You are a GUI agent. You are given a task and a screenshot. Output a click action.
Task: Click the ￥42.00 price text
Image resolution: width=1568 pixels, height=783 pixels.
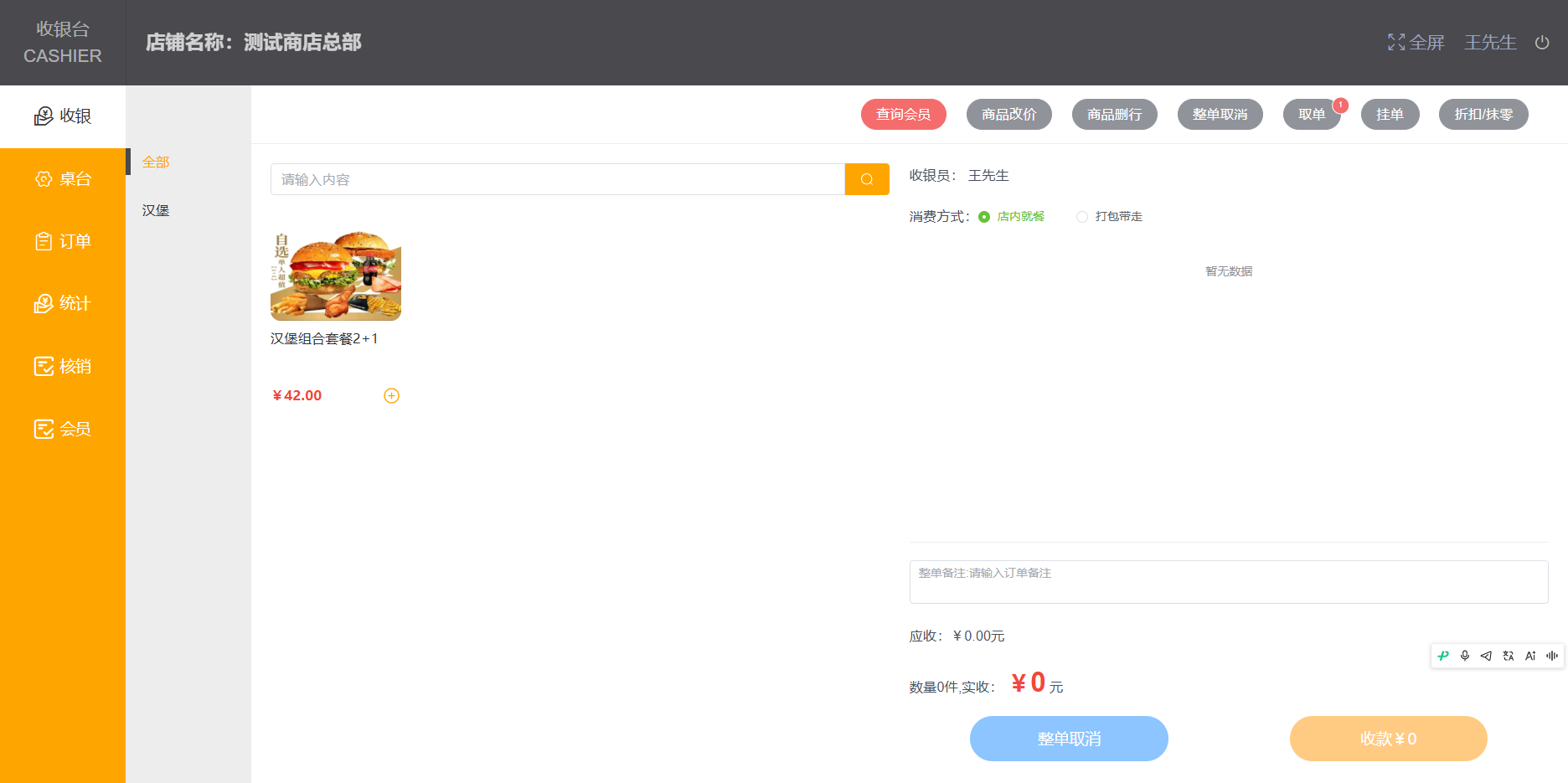pos(297,395)
